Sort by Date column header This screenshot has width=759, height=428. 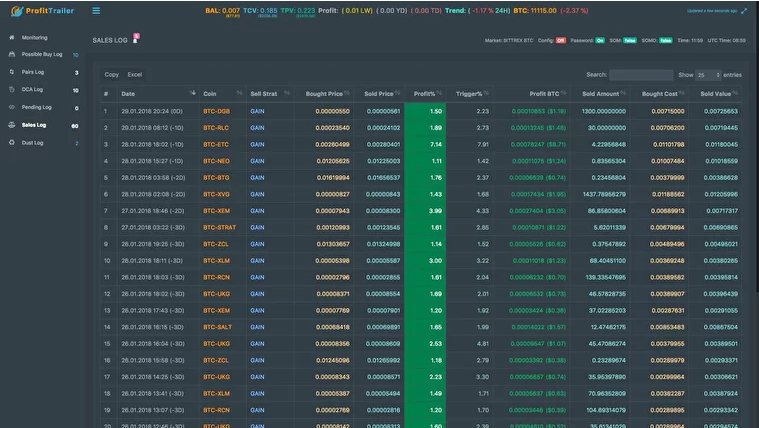[x=158, y=94]
